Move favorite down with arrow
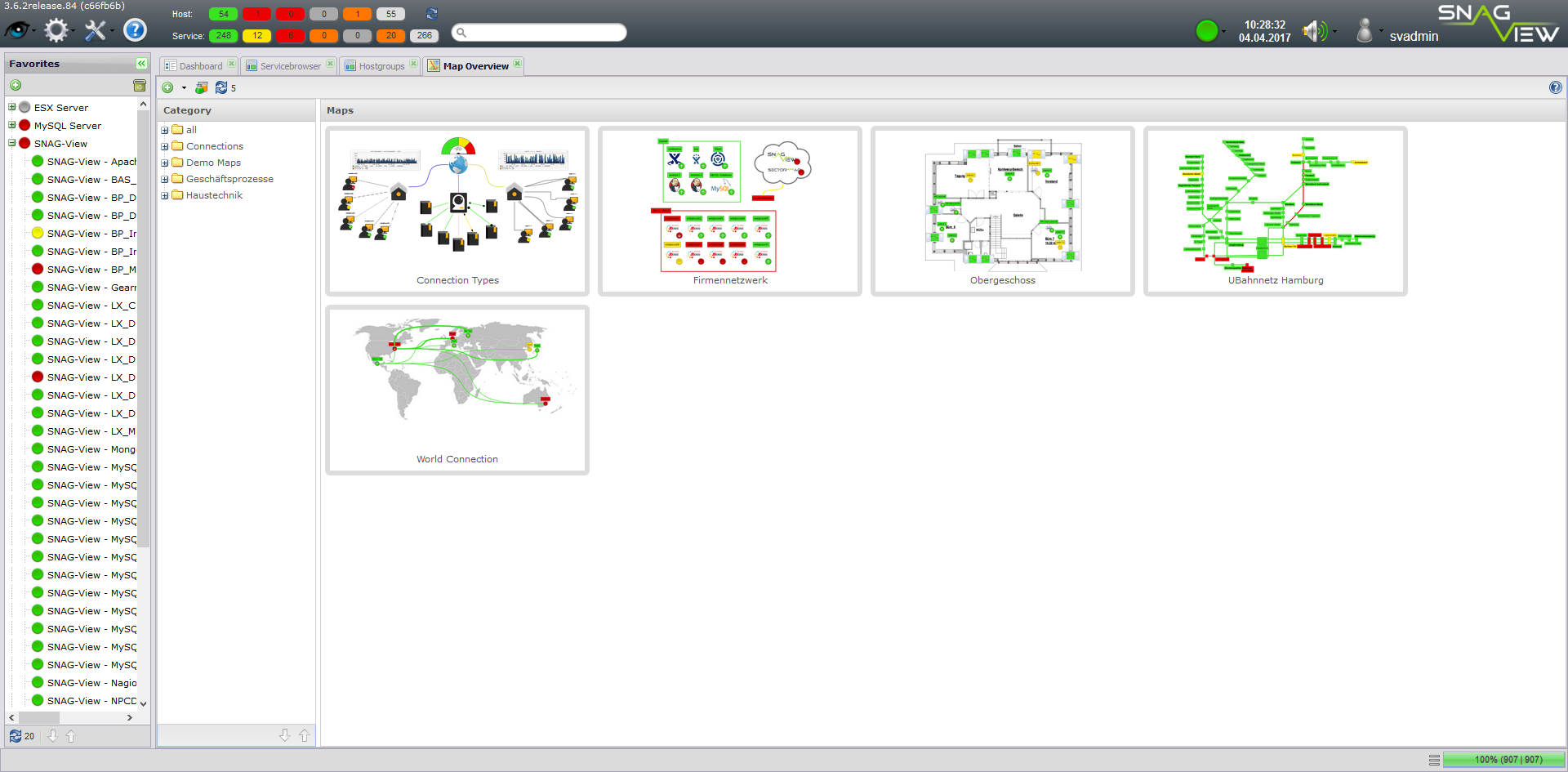The width and height of the screenshot is (1568, 772). tap(52, 736)
